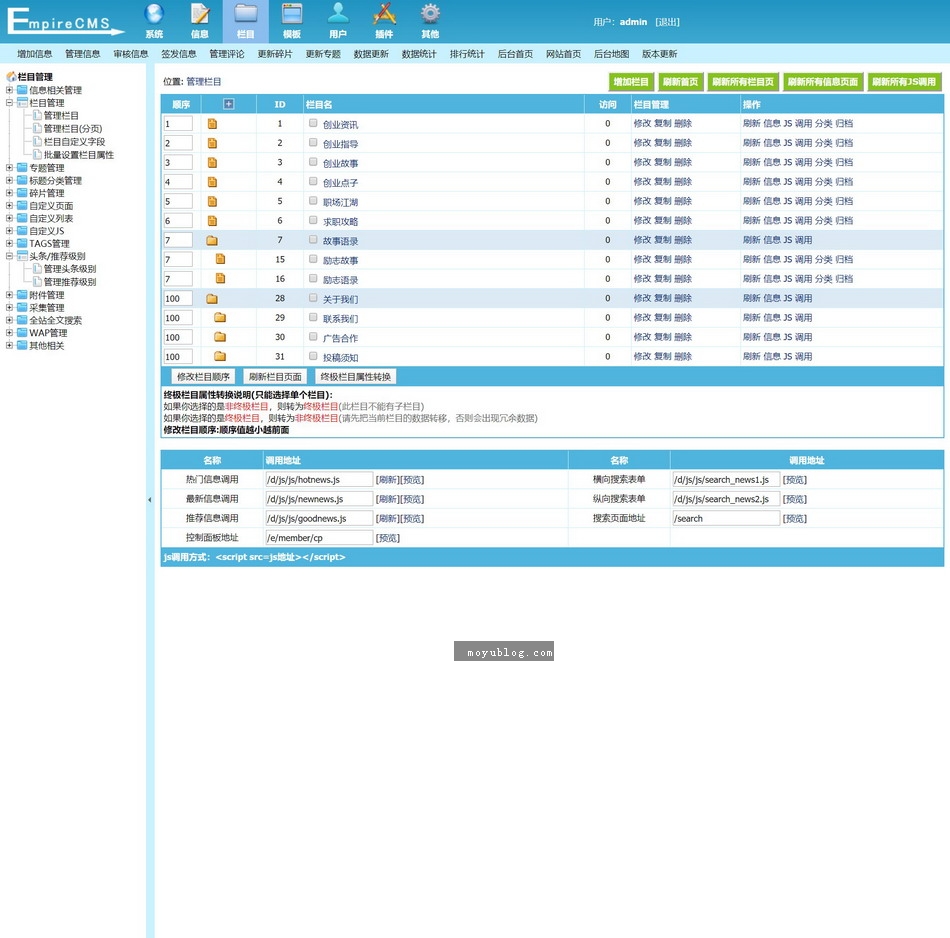Image resolution: width=950 pixels, height=938 pixels.
Task: Collapse the 头条/推荐级别 tree node
Action: 9,256
